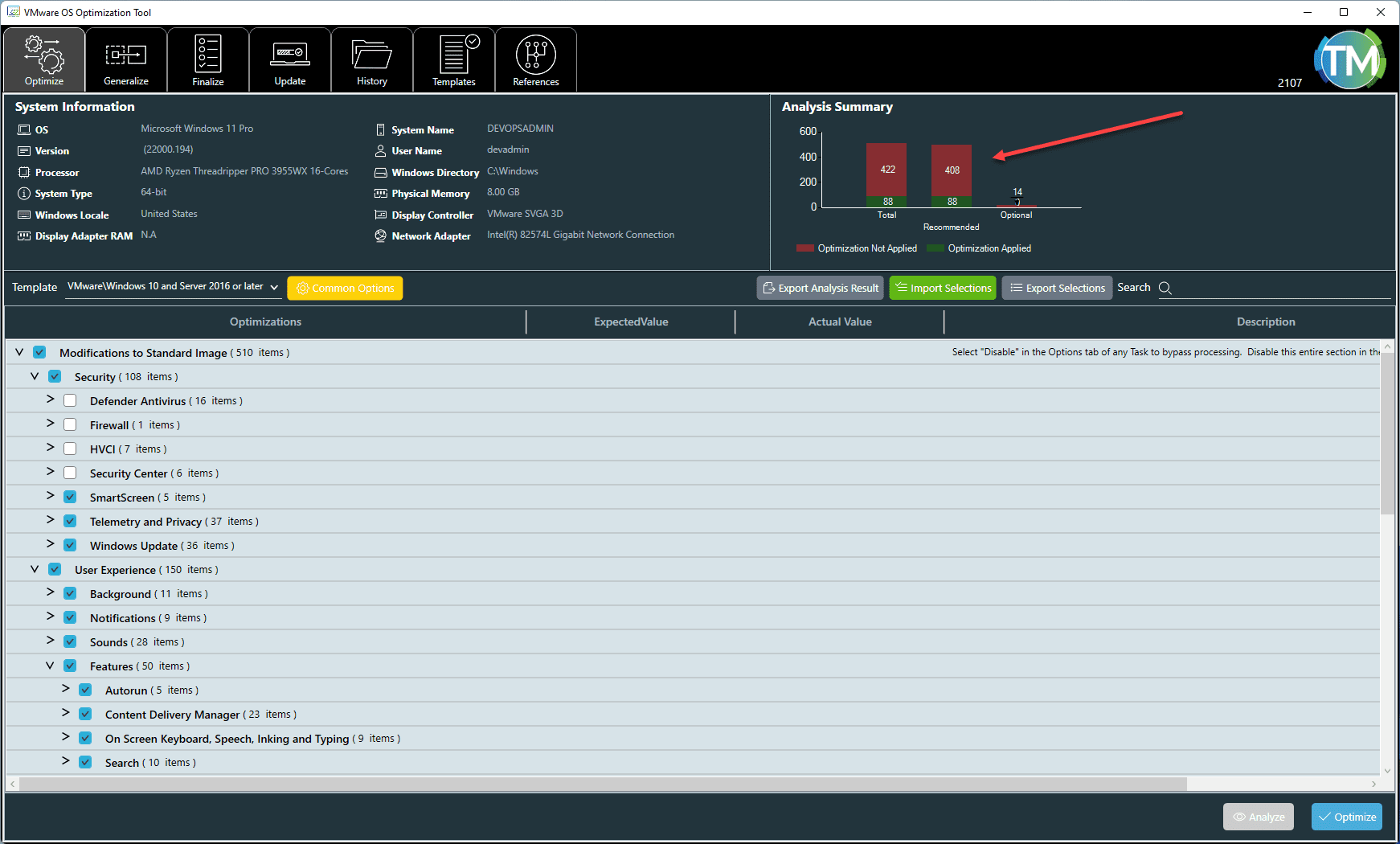Open the Generalize section
The height and width of the screenshot is (844, 1400).
tap(125, 55)
